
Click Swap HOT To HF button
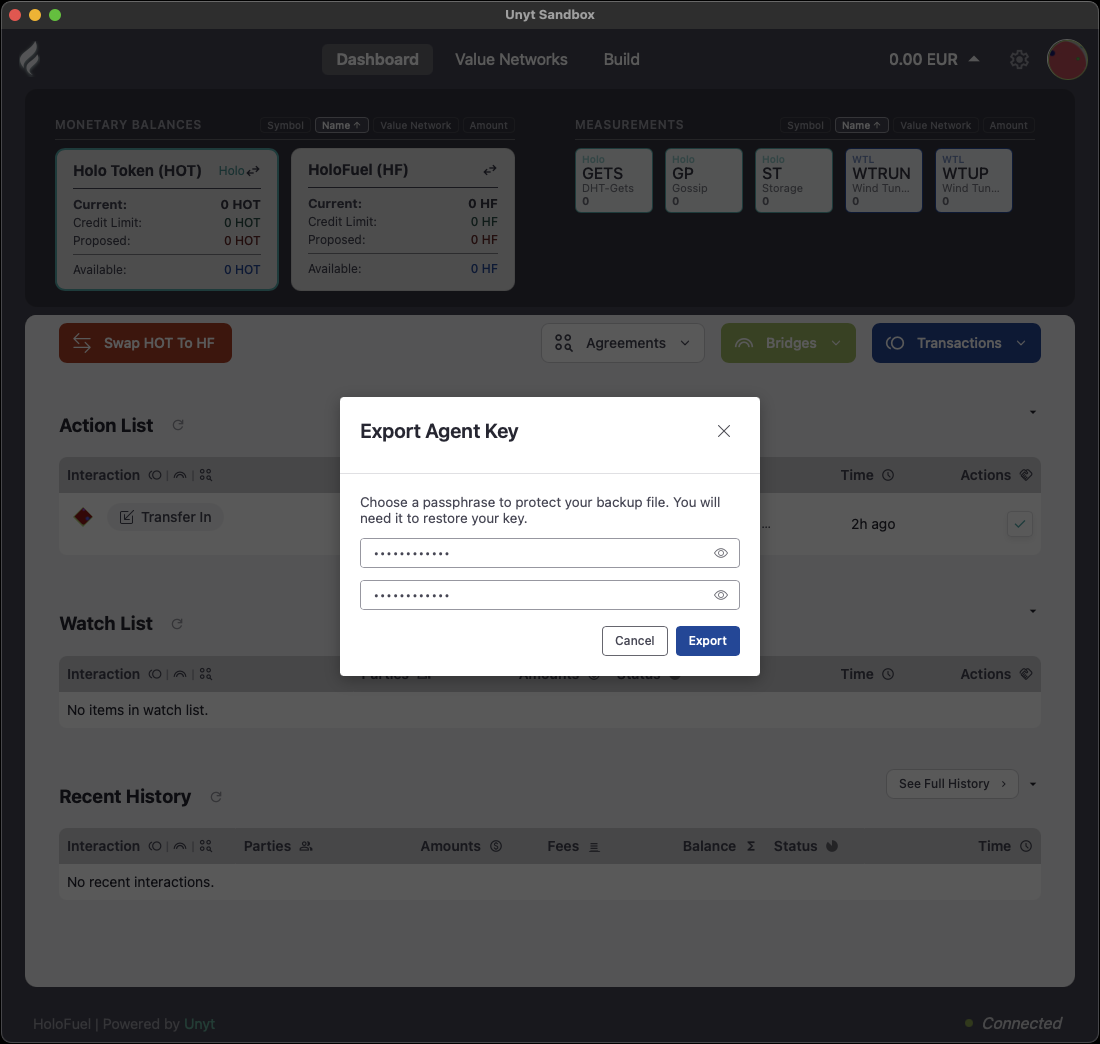click(145, 343)
